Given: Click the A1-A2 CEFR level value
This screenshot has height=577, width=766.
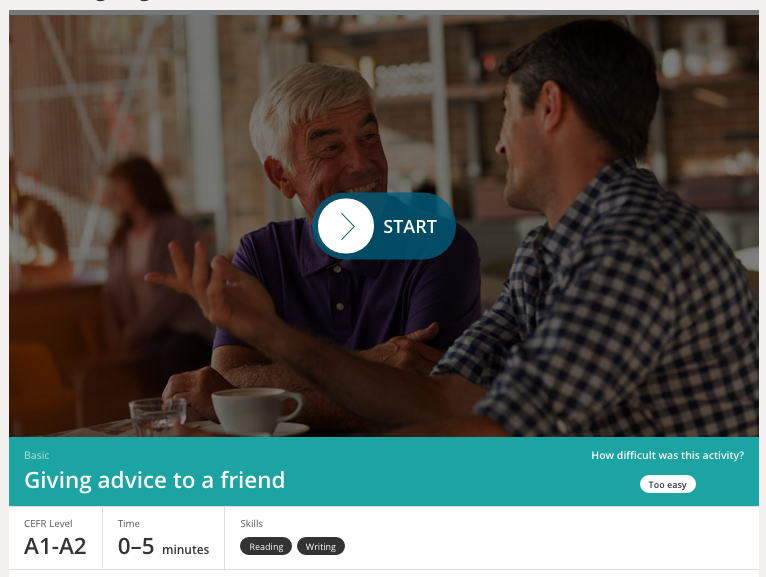Looking at the screenshot, I should [55, 546].
